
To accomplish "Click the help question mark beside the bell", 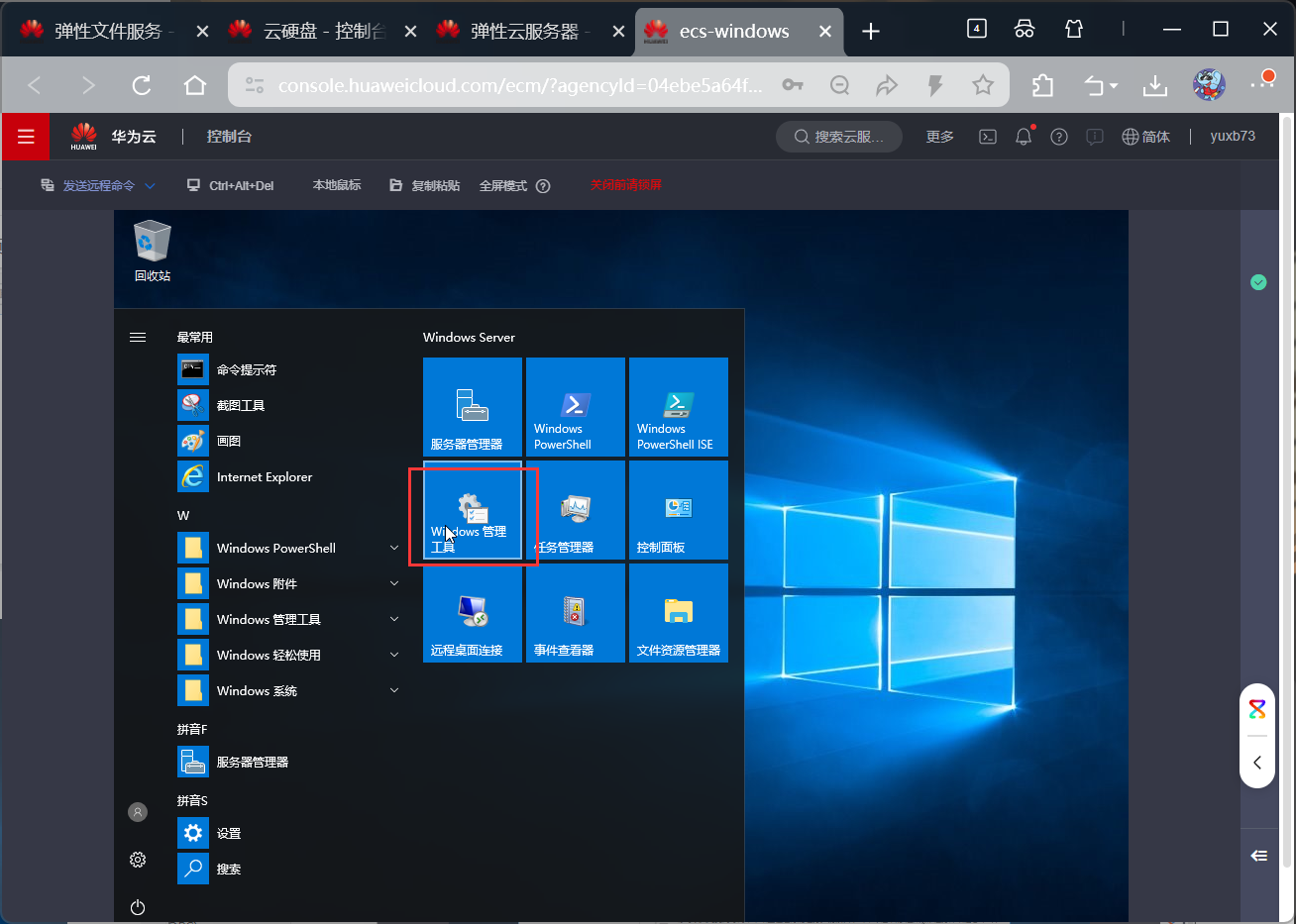I will point(1059,137).
